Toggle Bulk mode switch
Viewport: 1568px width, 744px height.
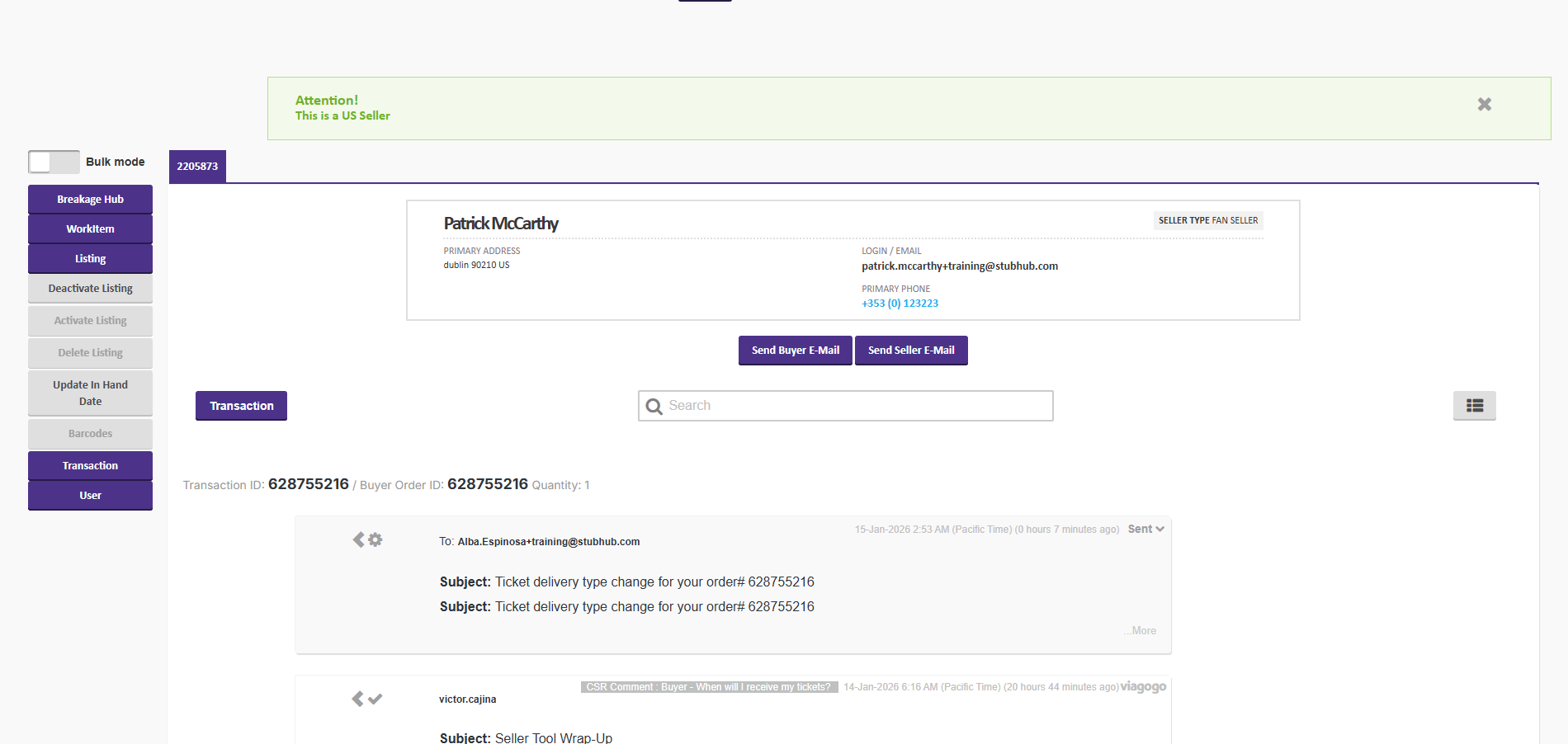tap(54, 162)
